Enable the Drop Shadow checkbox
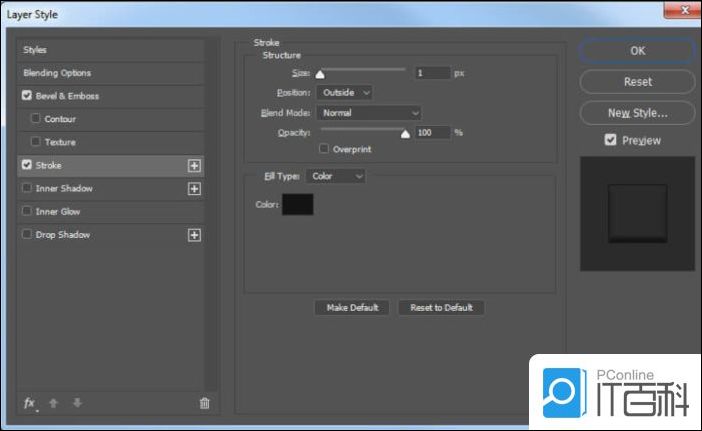Image resolution: width=702 pixels, height=431 pixels. [x=27, y=234]
